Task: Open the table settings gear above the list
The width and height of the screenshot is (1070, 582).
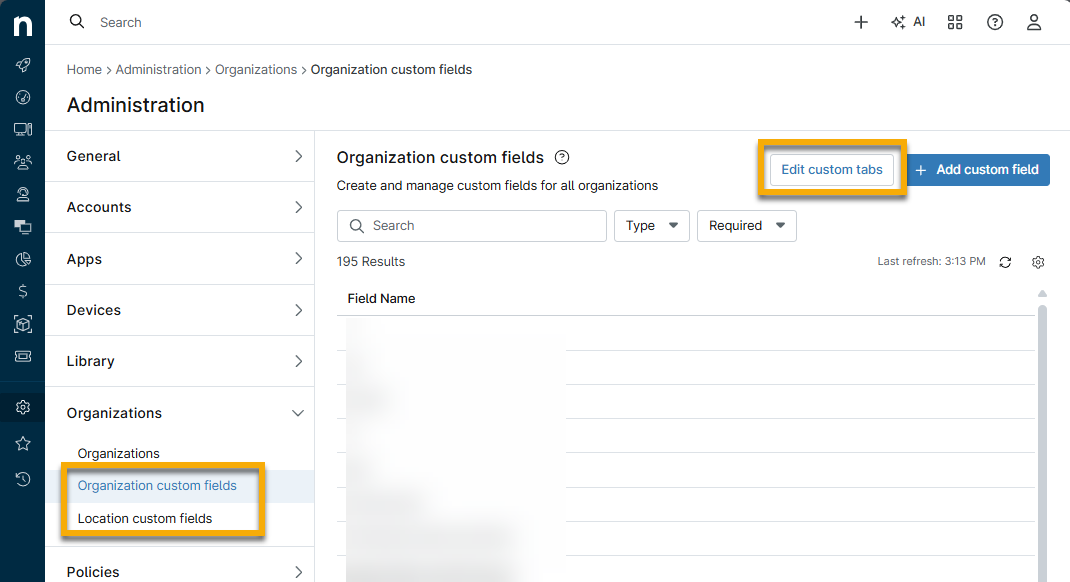Action: coord(1038,262)
